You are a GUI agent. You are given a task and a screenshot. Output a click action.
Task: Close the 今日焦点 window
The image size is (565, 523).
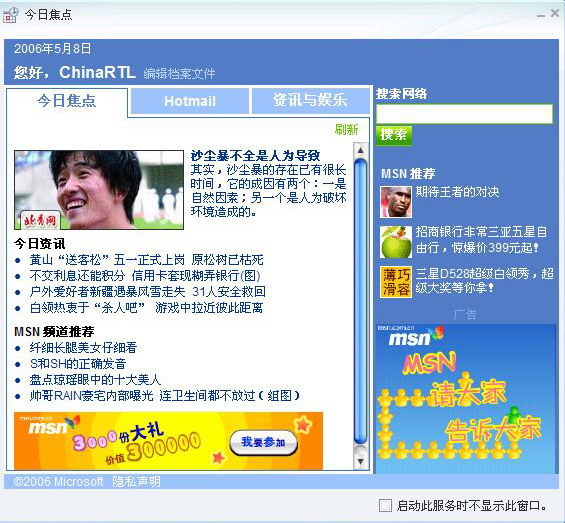pos(555,13)
